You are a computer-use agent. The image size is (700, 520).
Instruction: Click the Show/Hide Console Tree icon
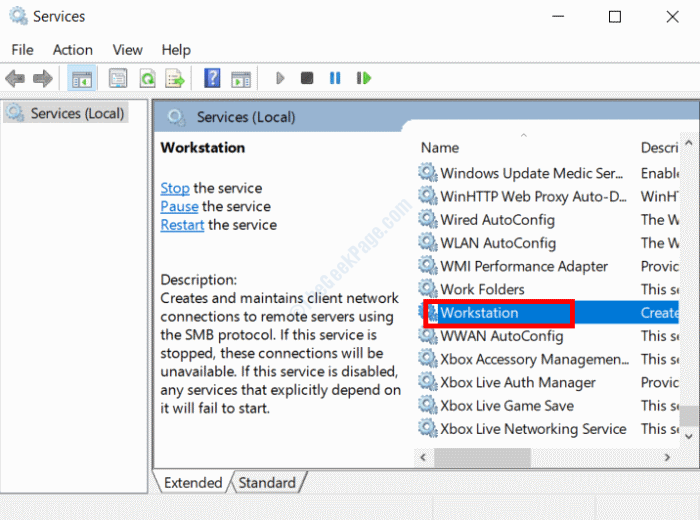(80, 78)
